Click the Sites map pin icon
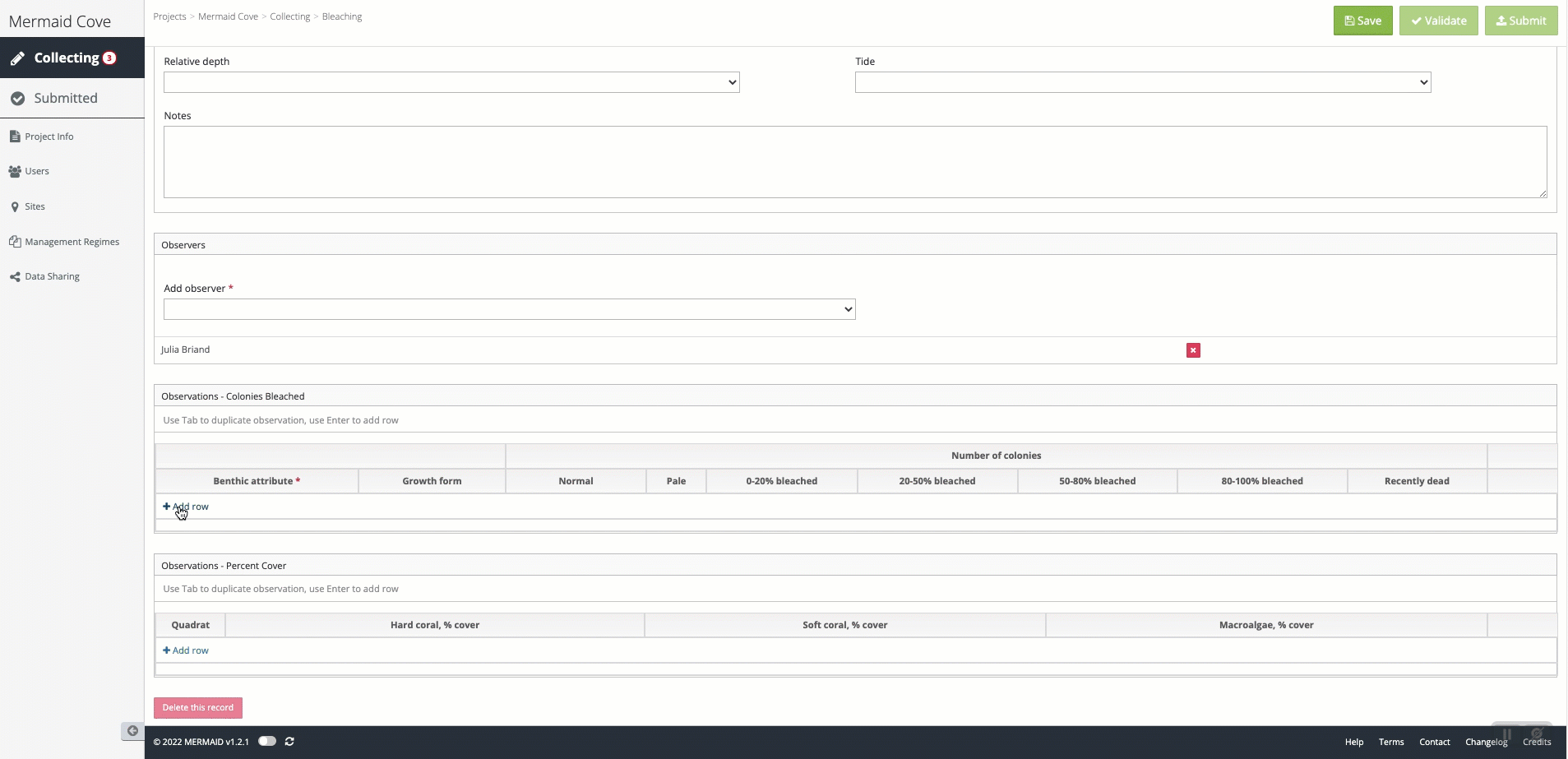The width and height of the screenshot is (1568, 759). point(15,207)
